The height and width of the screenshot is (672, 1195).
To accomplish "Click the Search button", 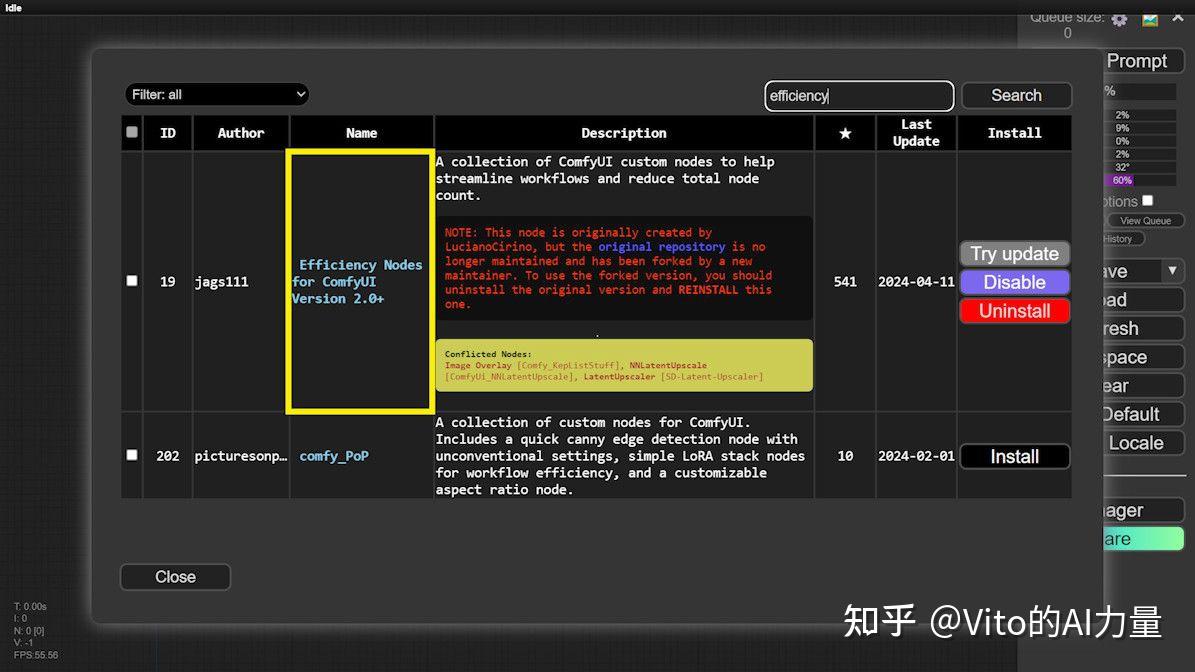I will point(1016,95).
